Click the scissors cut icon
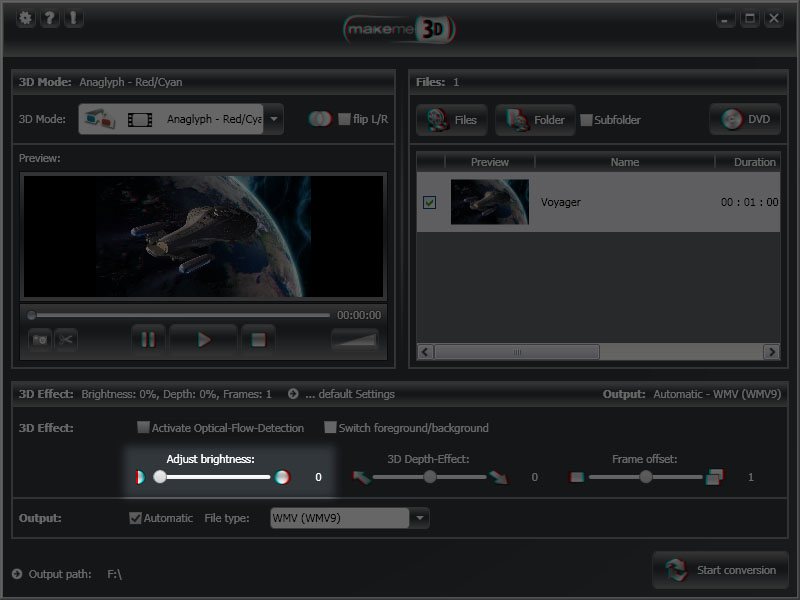Image resolution: width=800 pixels, height=600 pixels. [66, 340]
